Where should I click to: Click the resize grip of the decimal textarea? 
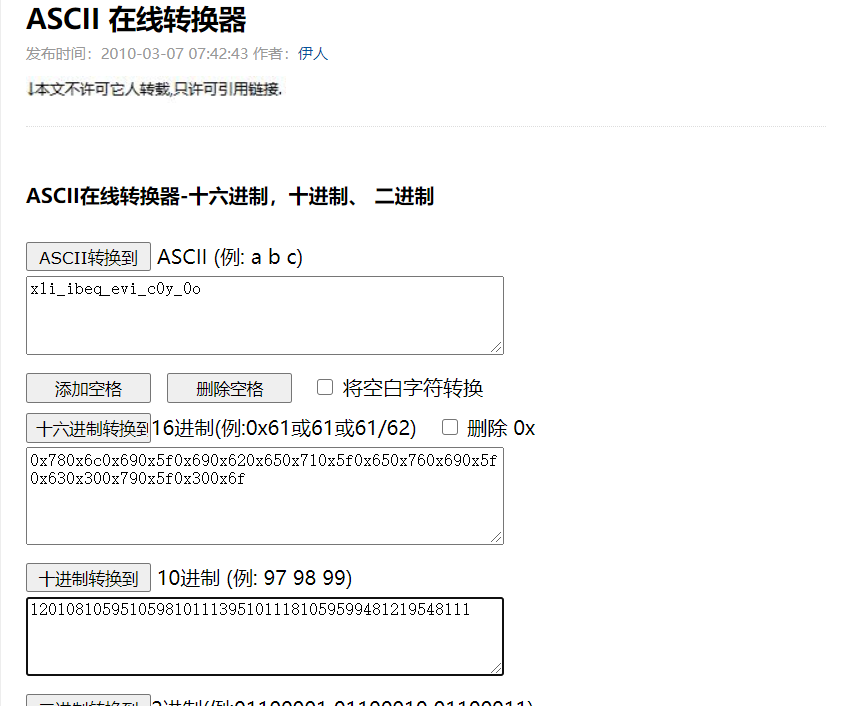click(497, 668)
